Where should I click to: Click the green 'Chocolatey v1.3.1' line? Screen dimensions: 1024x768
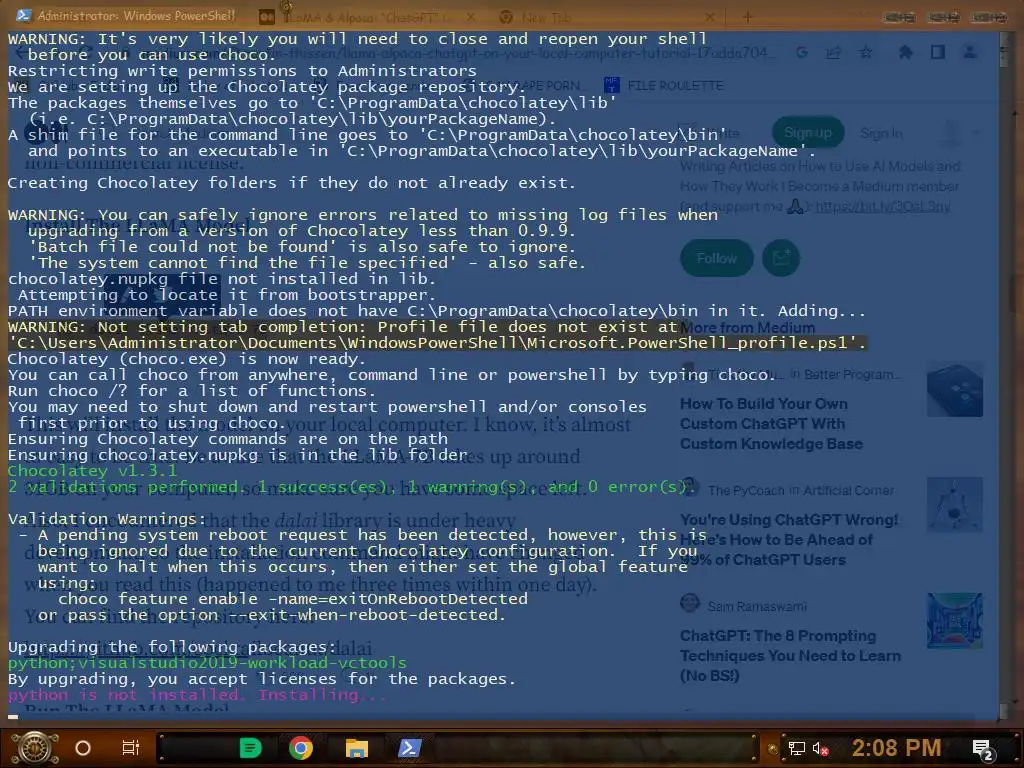[x=92, y=471]
